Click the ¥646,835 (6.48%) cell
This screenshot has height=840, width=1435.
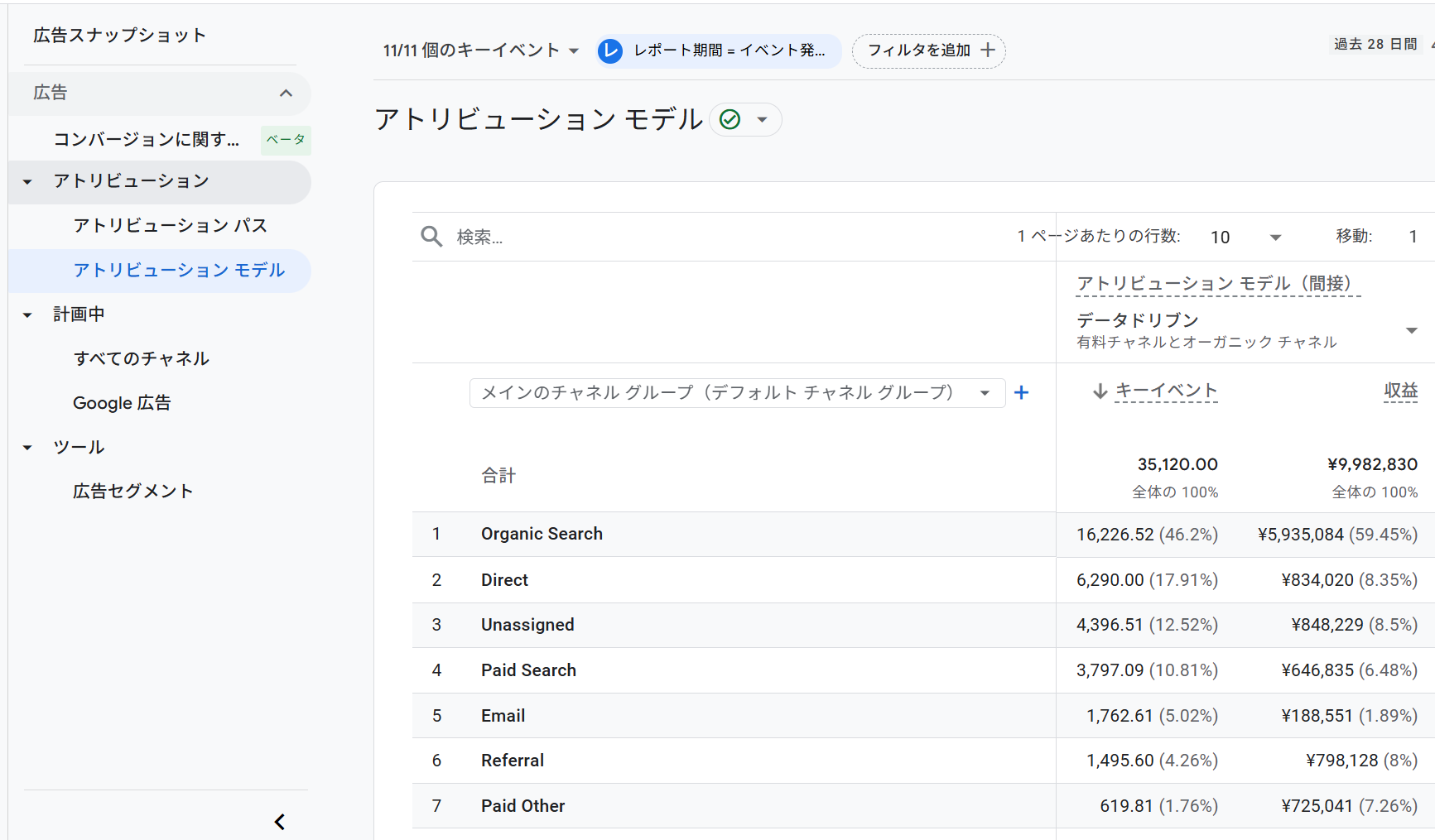point(1350,670)
